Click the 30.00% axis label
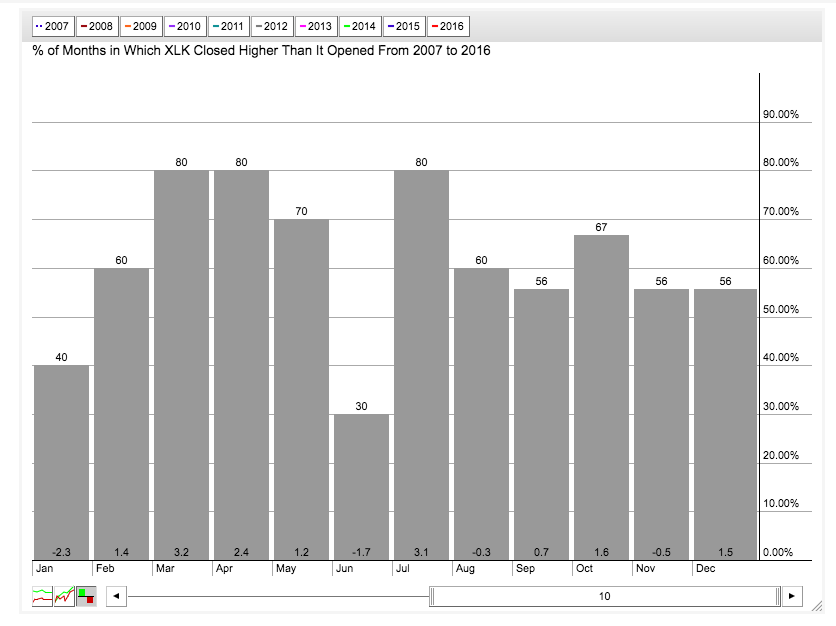The width and height of the screenshot is (836, 626). (781, 406)
